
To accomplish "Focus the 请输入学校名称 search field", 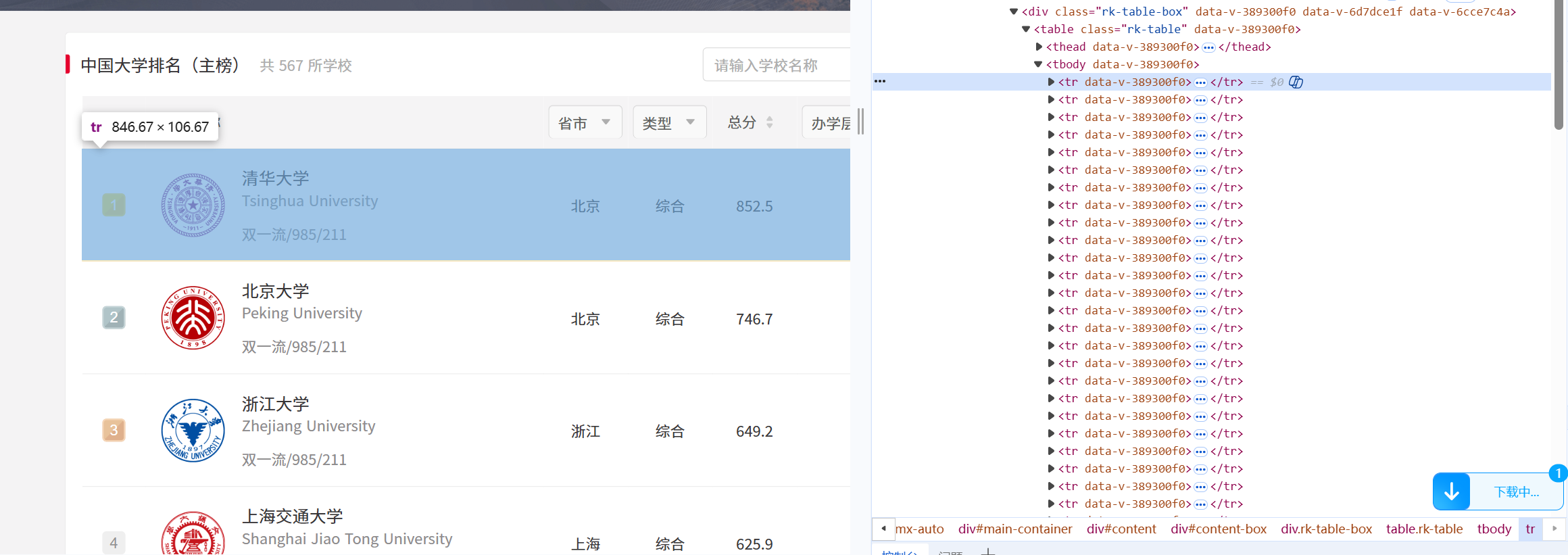I will [777, 65].
